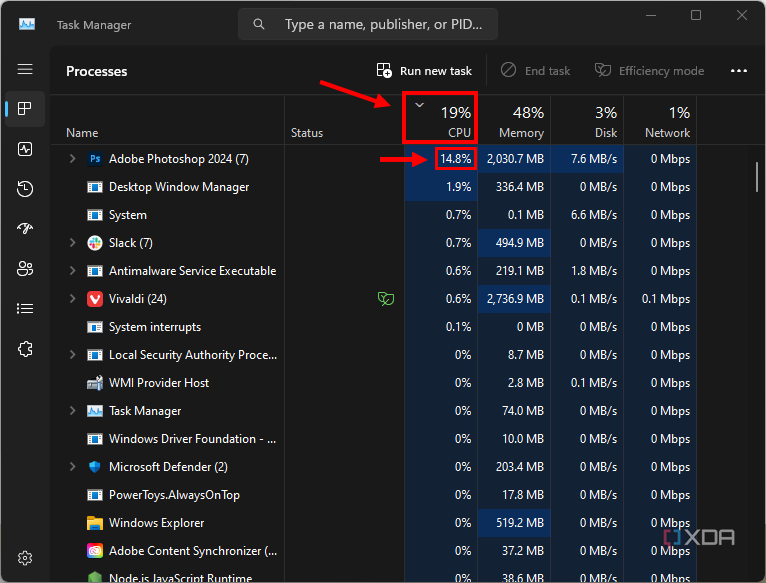766x583 pixels.
Task: Click Photoshop's 7.6 MB/s disk value
Action: pos(594,159)
